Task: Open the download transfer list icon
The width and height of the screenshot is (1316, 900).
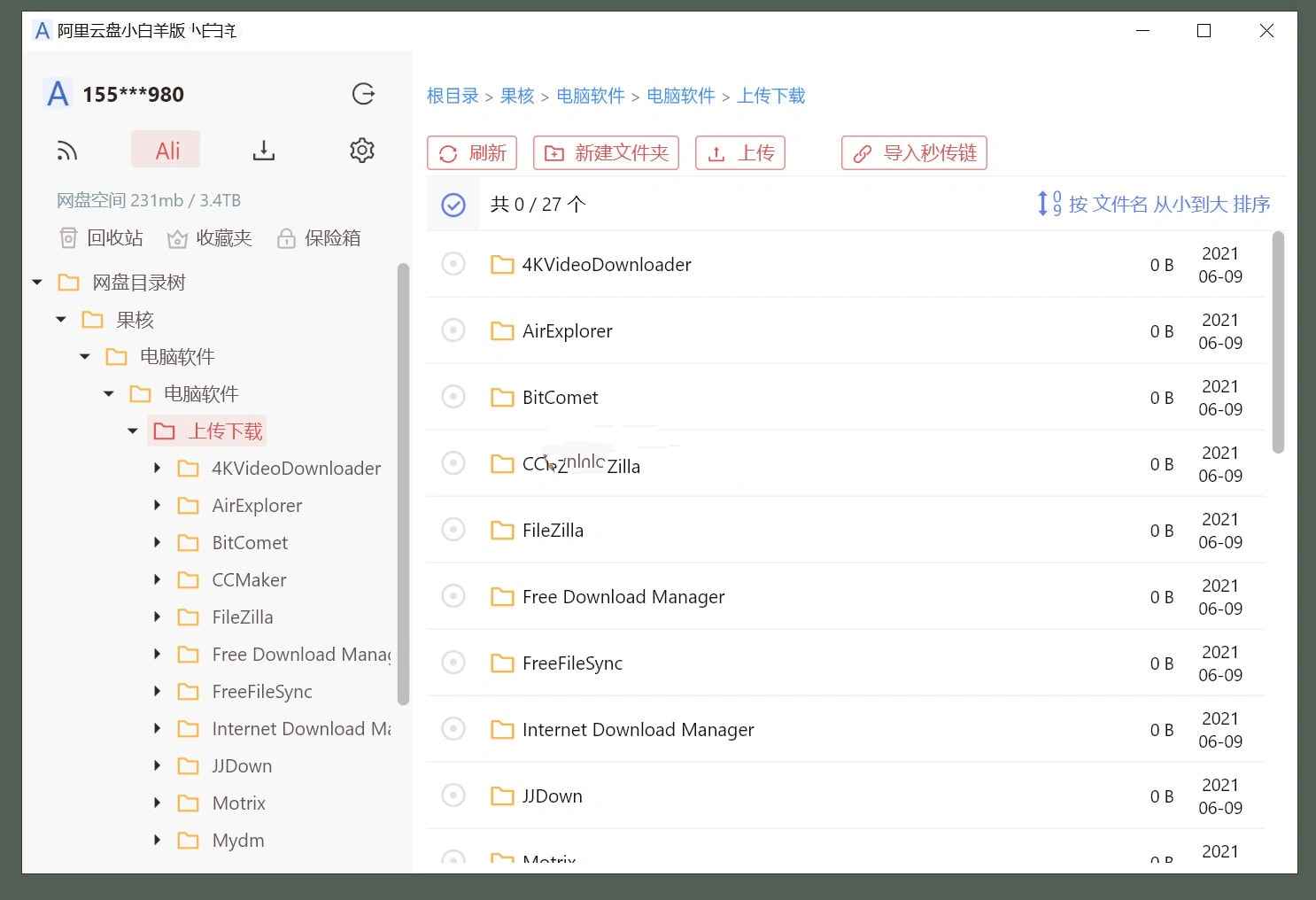Action: 263,150
